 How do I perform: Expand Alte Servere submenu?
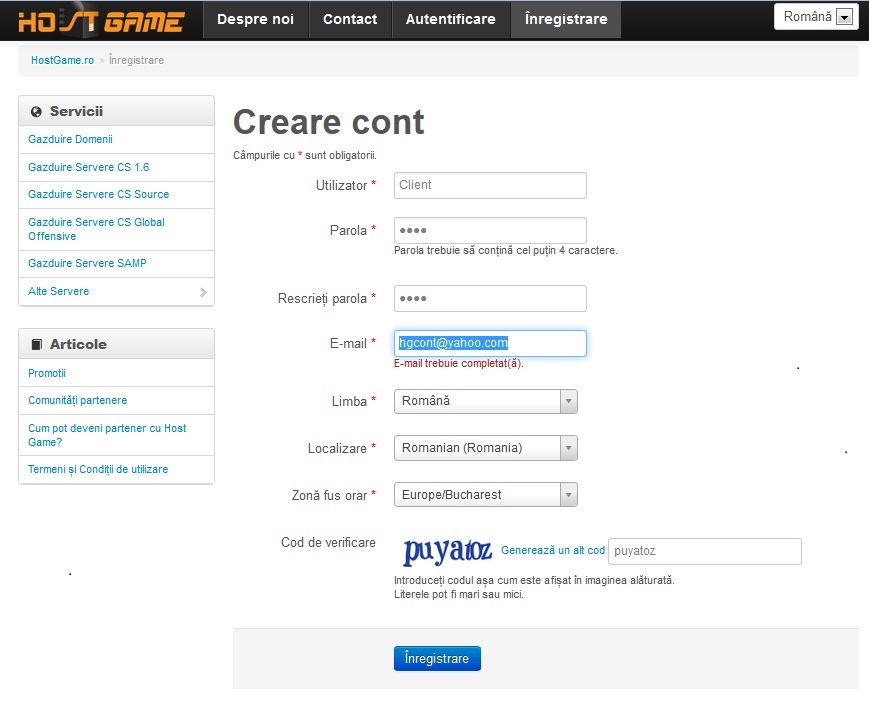(x=116, y=291)
